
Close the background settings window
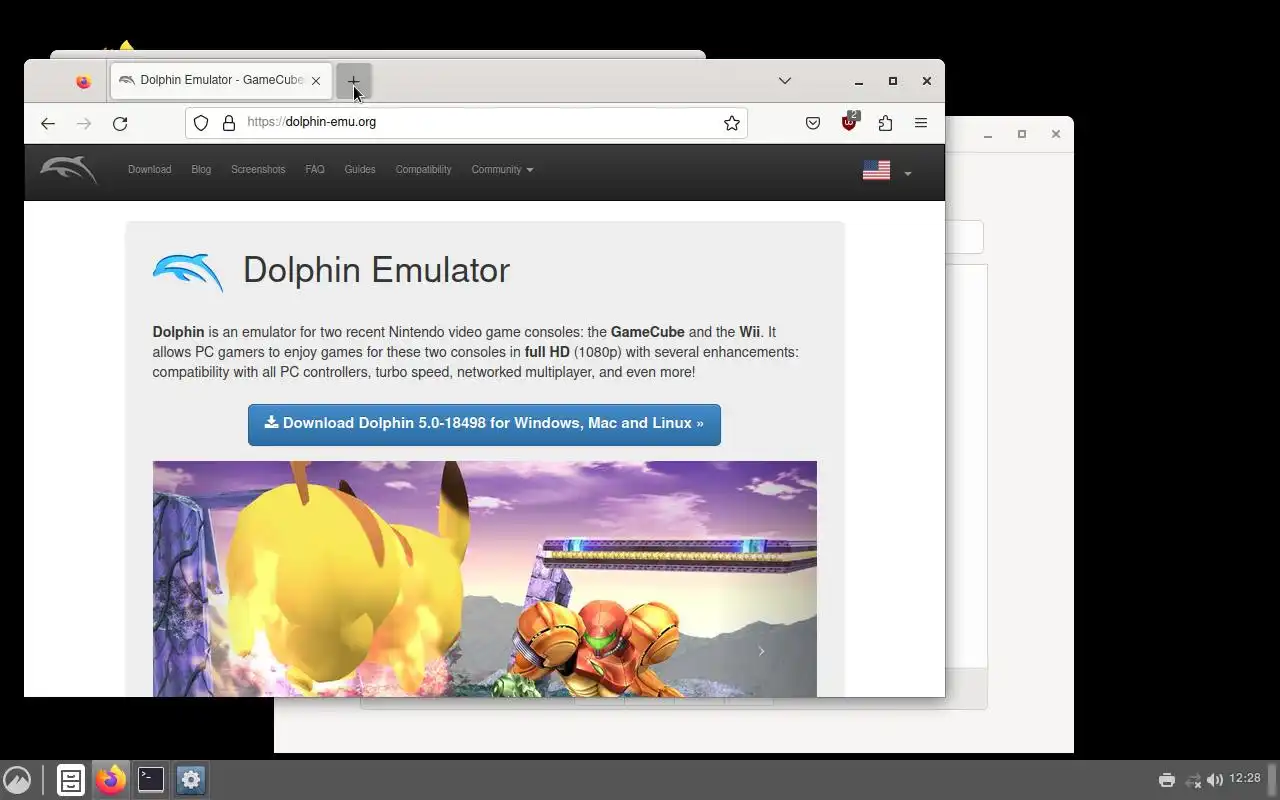click(1055, 134)
